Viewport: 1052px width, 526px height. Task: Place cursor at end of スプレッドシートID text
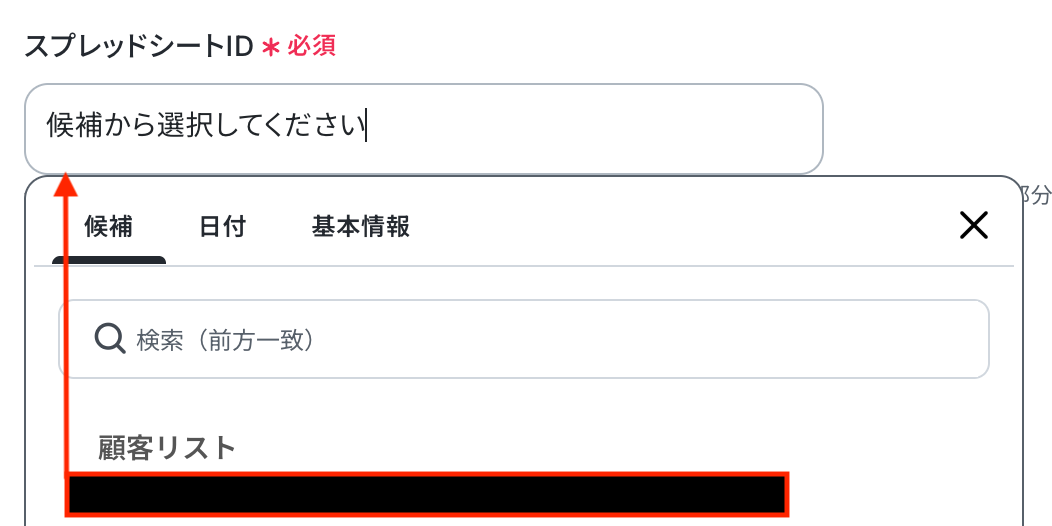coord(366,127)
